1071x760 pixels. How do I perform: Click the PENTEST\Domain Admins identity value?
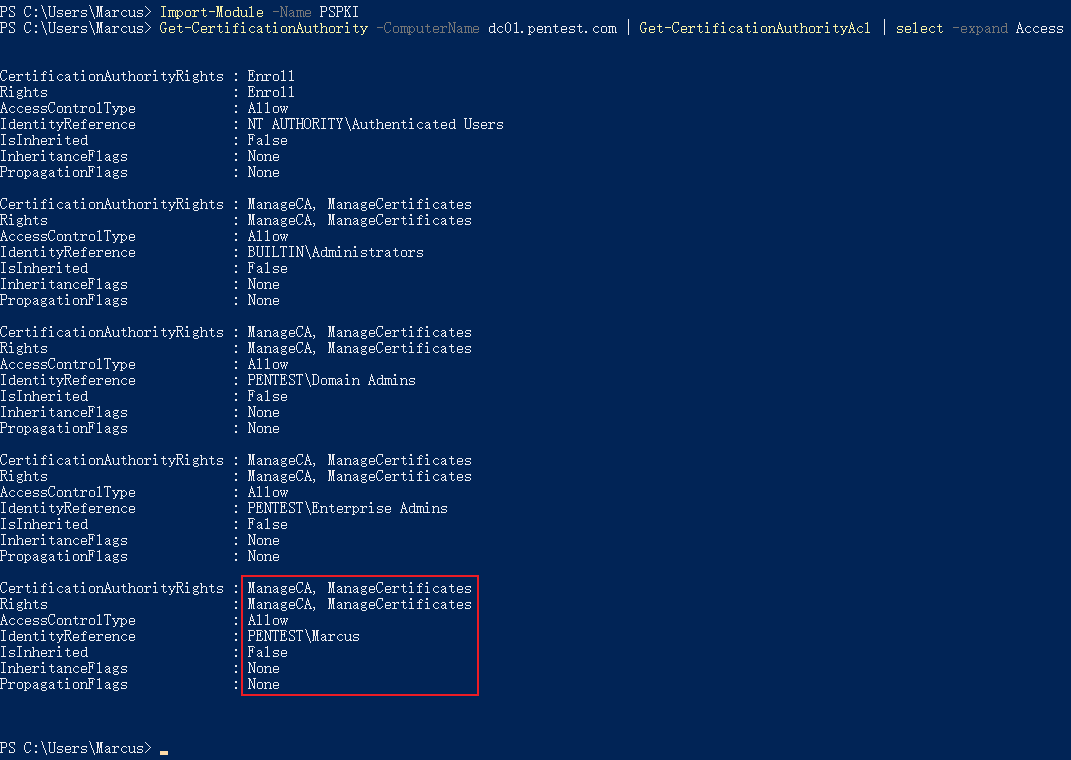331,380
